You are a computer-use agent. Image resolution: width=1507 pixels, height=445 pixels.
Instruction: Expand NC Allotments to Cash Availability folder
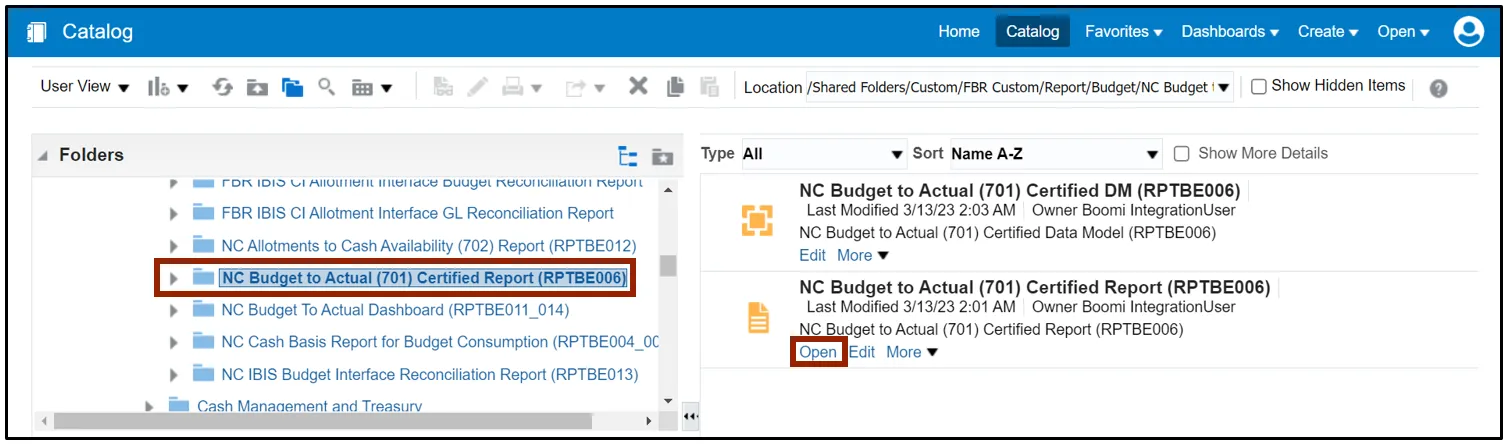click(x=174, y=246)
